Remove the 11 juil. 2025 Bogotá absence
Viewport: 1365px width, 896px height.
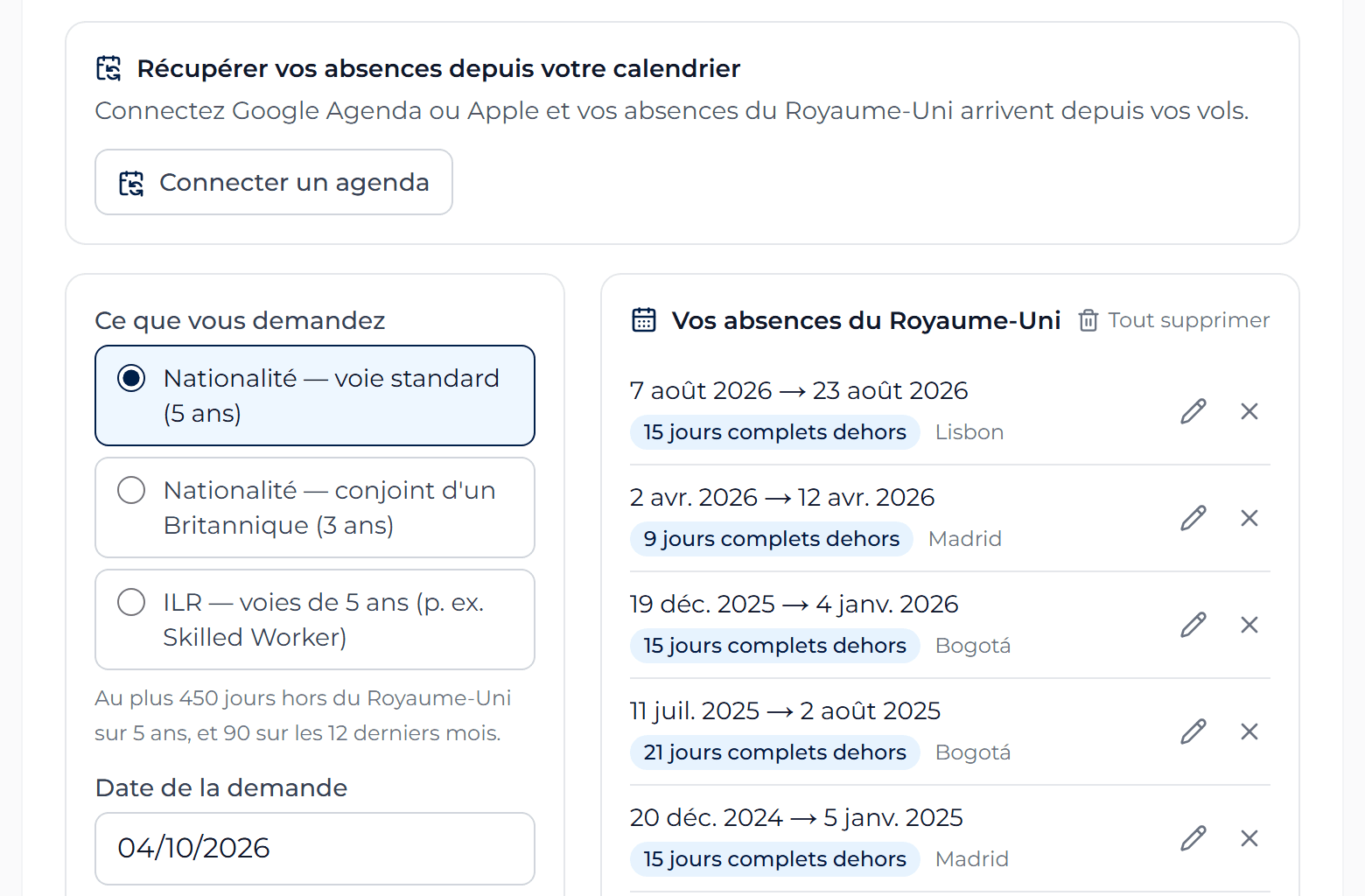tap(1249, 731)
